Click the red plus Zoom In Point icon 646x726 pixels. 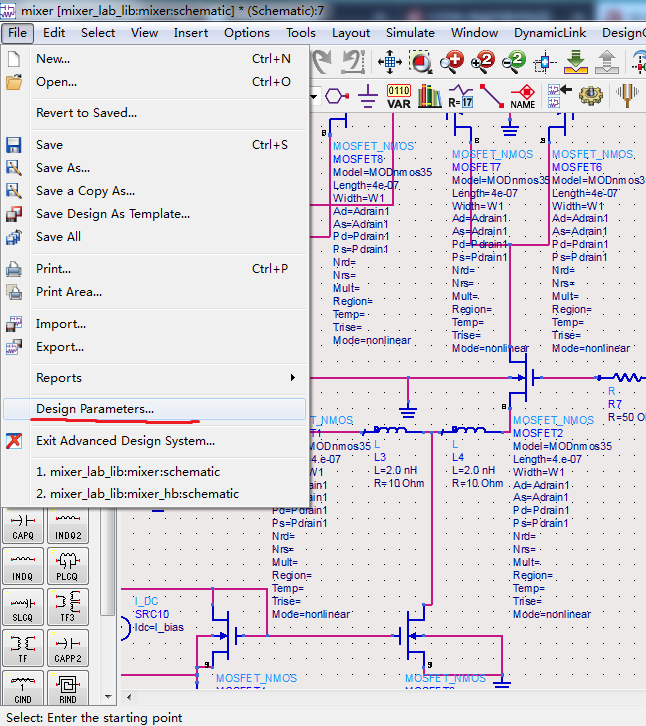click(x=452, y=62)
